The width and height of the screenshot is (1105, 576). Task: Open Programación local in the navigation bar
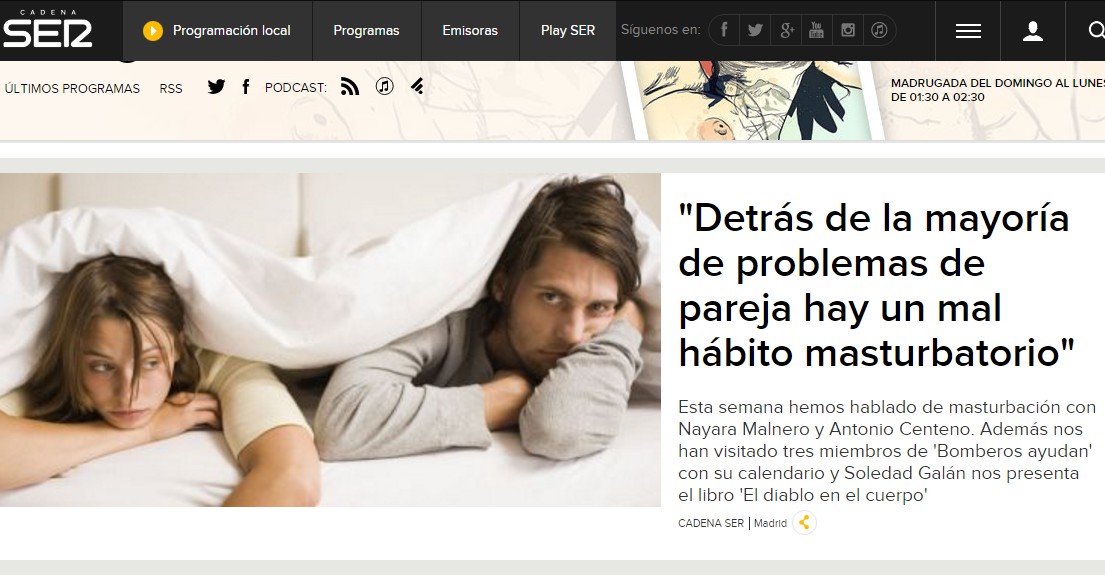[218, 30]
